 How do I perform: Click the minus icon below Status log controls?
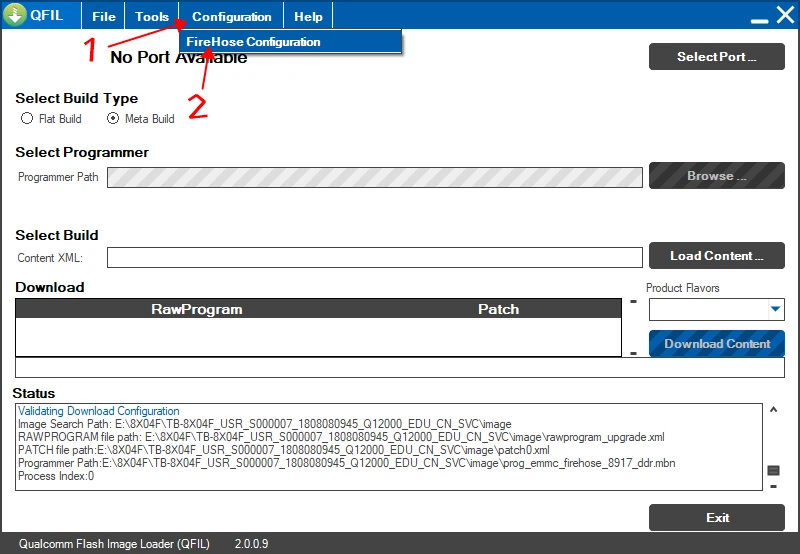click(x=773, y=486)
